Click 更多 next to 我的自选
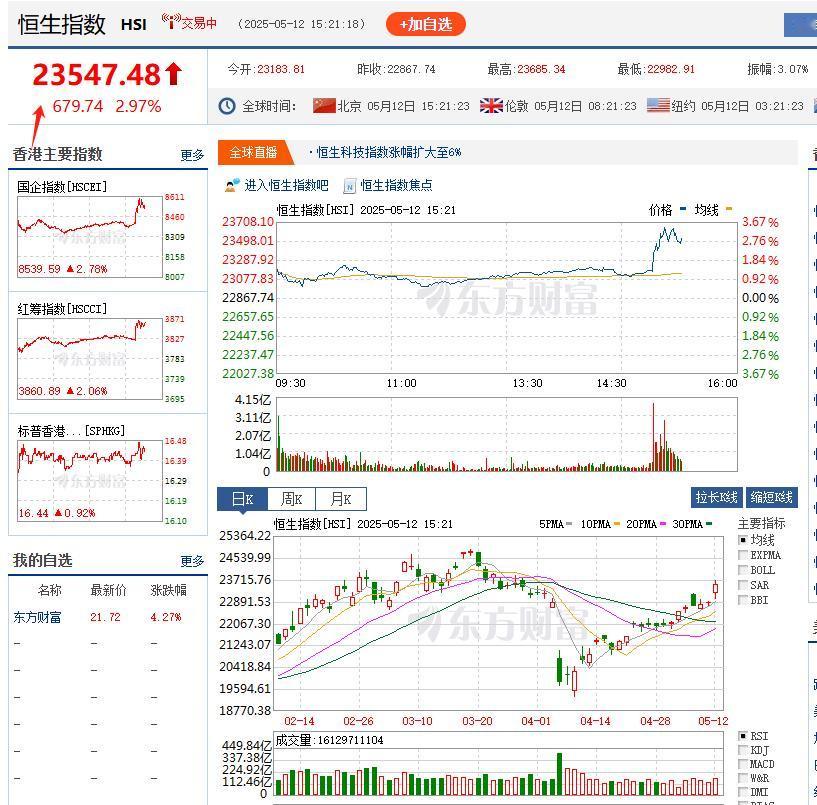Screen dimensions: 817x805 pos(192,561)
